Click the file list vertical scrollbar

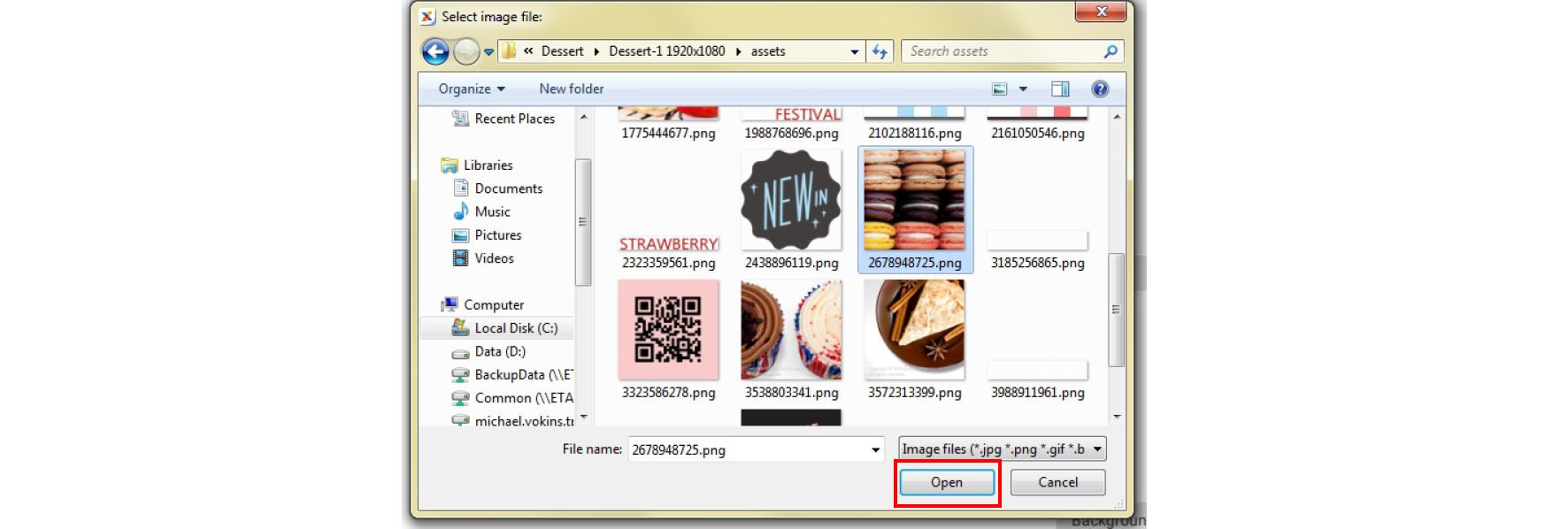1116,310
